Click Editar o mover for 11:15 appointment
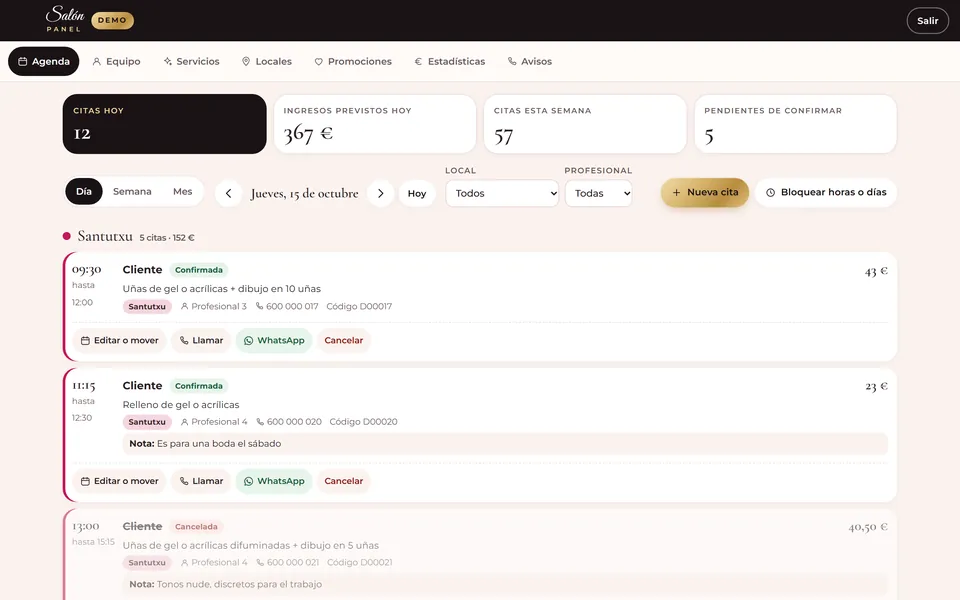The height and width of the screenshot is (600, 960). click(119, 481)
